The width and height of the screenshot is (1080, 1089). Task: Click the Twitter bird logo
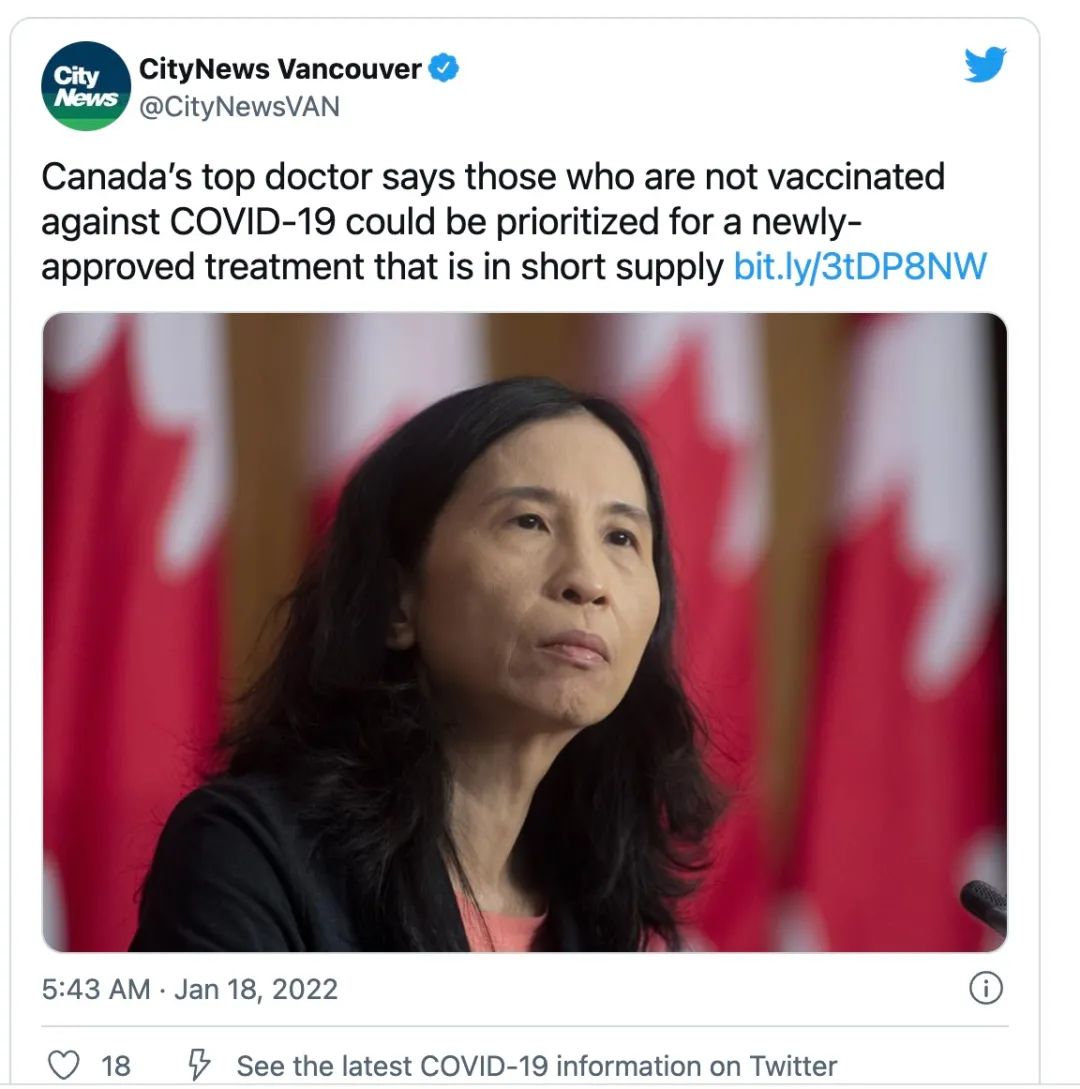point(985,64)
